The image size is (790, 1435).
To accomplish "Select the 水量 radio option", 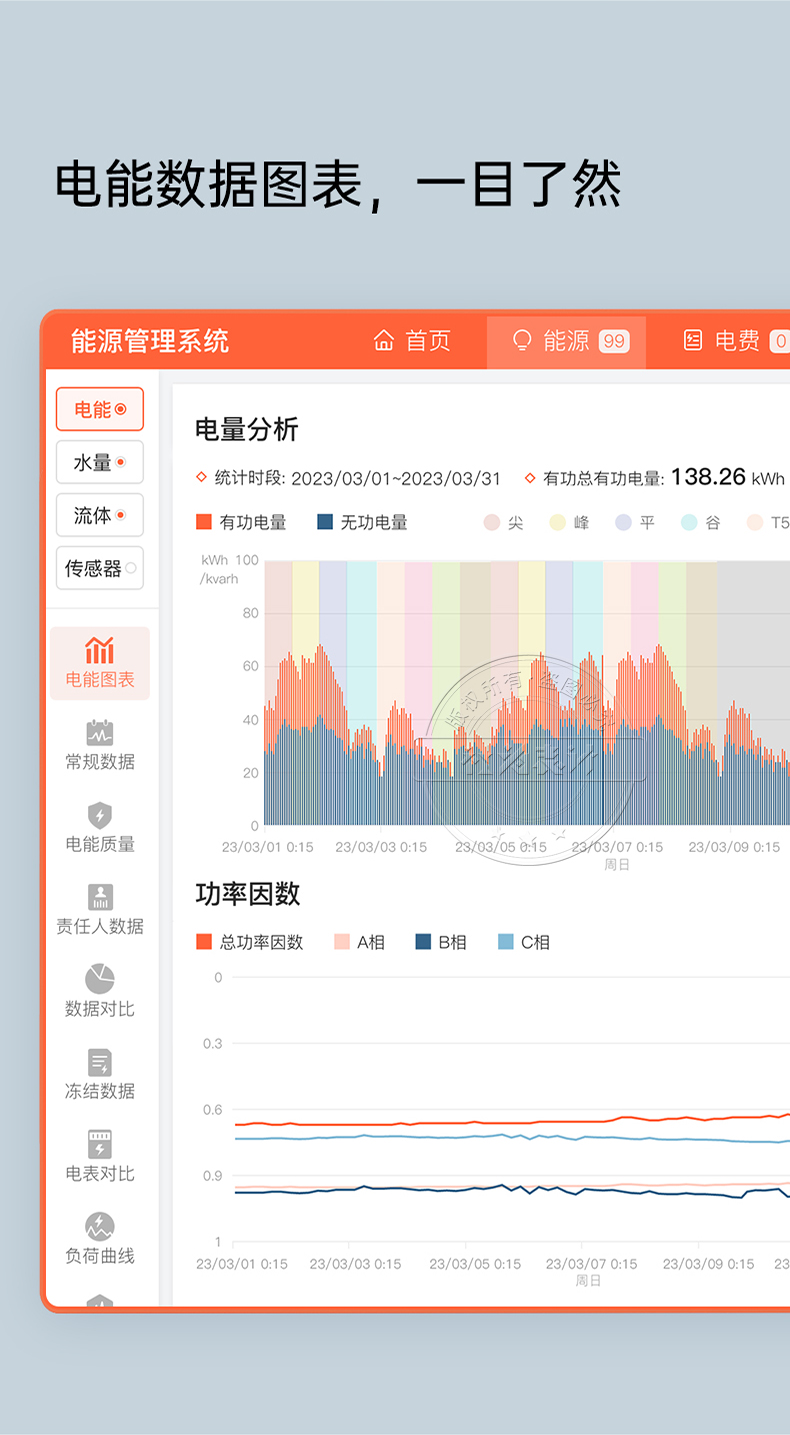I will [100, 463].
